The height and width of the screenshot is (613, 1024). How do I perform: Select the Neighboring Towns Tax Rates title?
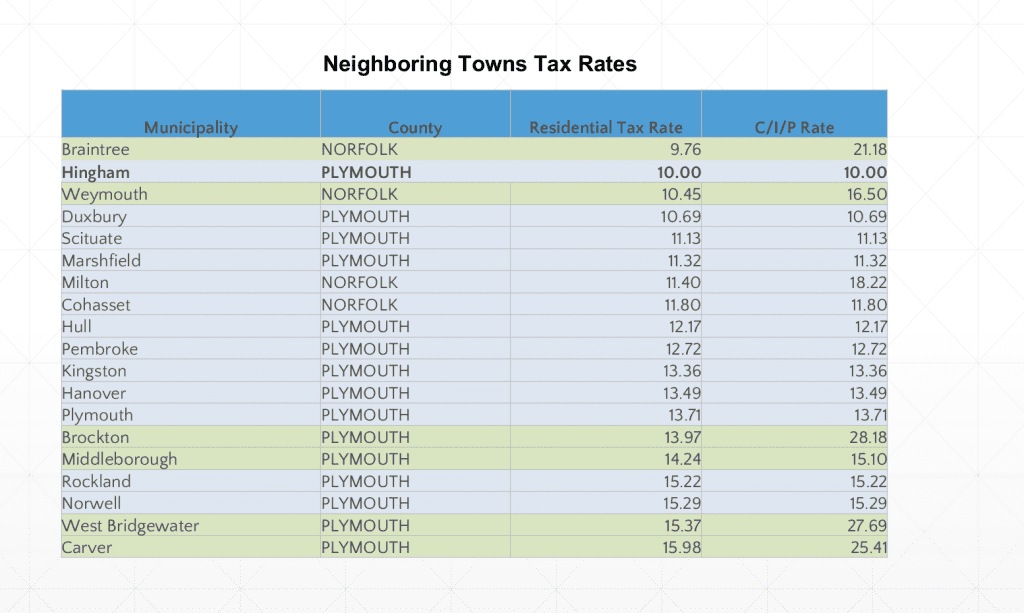click(x=479, y=63)
